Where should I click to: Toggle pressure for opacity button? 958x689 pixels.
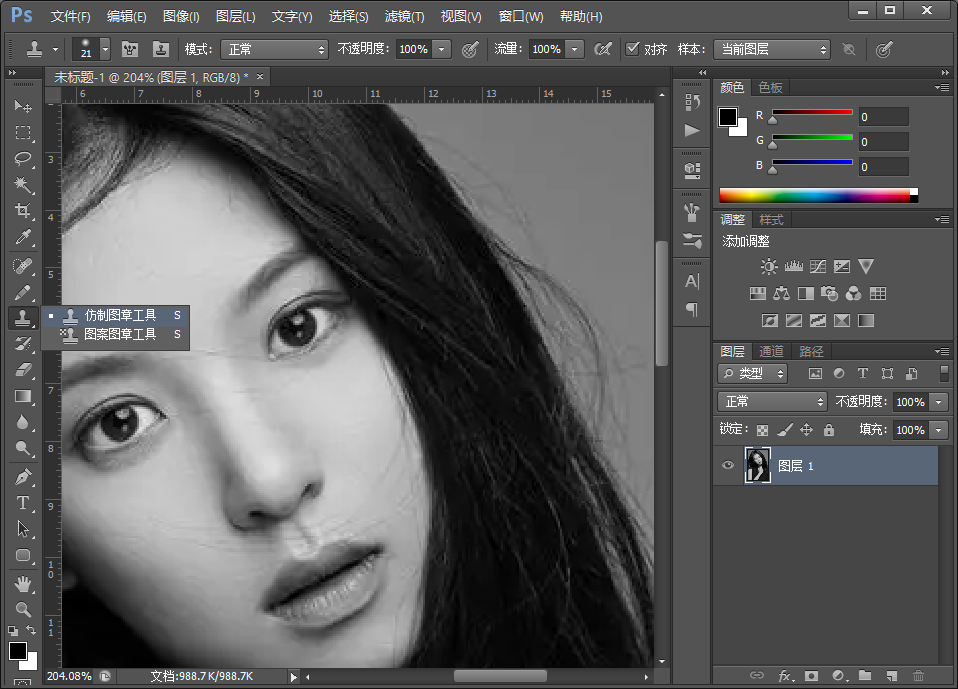point(469,49)
